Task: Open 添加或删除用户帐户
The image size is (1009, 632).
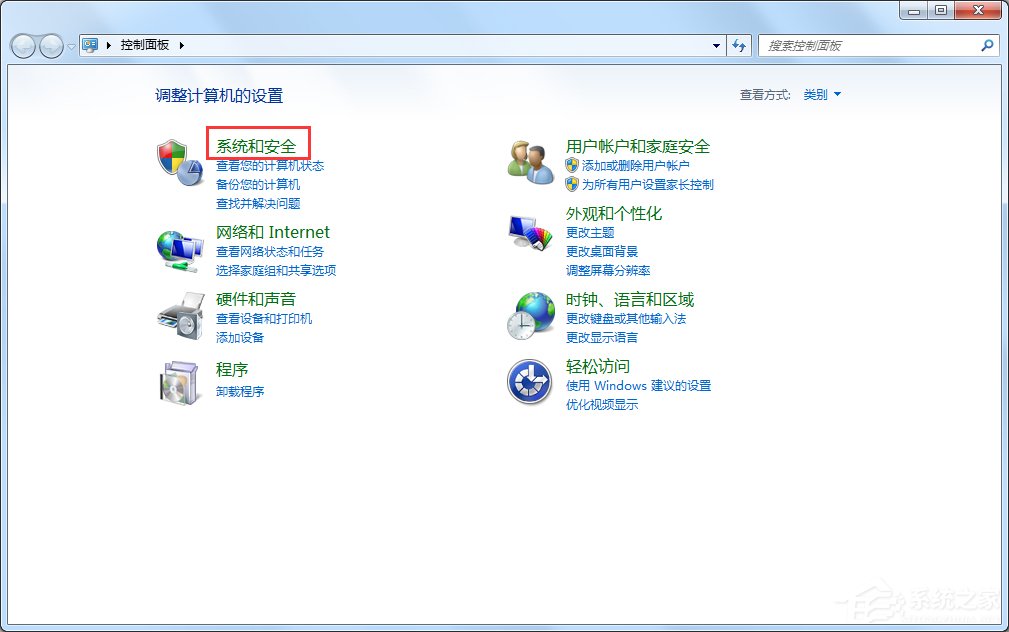Action: coord(637,165)
